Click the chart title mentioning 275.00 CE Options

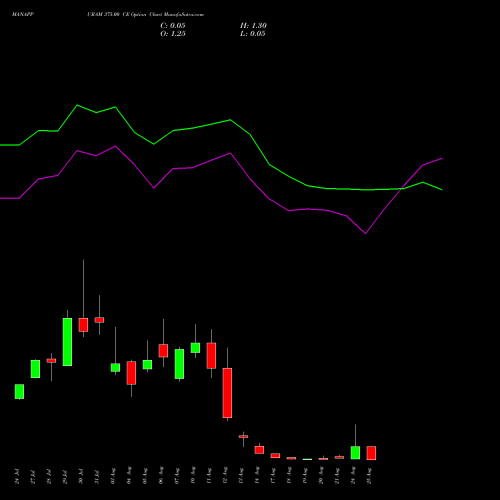tap(145, 15)
